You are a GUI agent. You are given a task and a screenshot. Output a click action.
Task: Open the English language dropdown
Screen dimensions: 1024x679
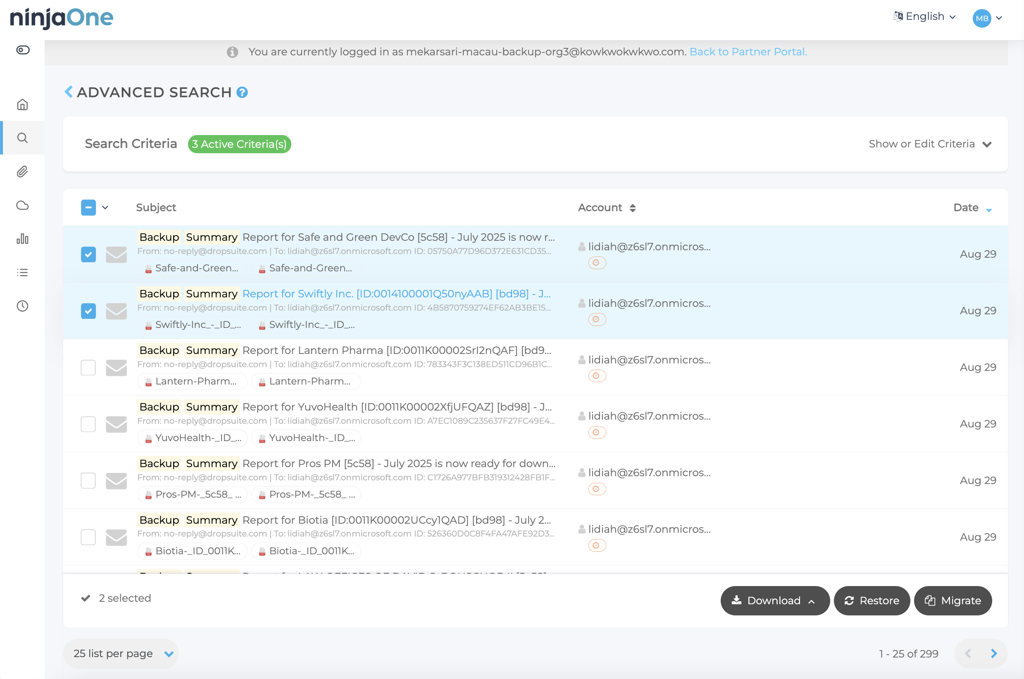924,17
